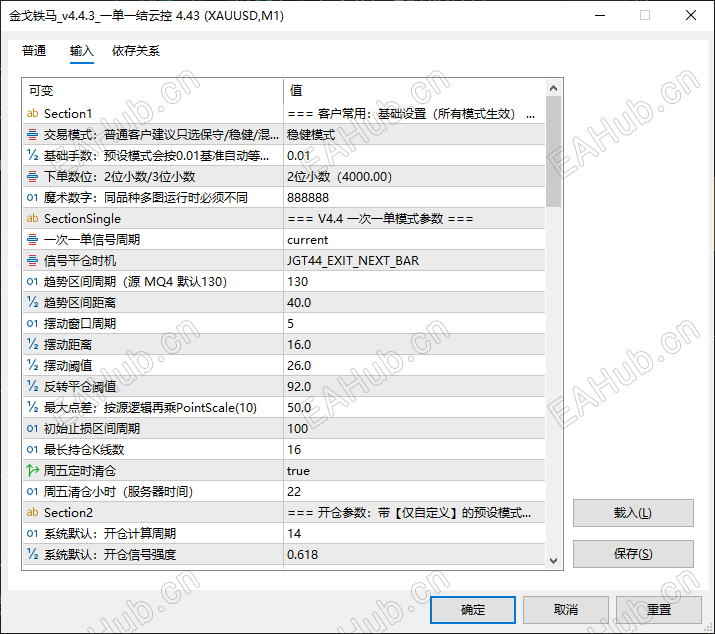Click the 01 icon beside 趋势区间周期
The height and width of the screenshot is (634, 715).
[x=32, y=281]
